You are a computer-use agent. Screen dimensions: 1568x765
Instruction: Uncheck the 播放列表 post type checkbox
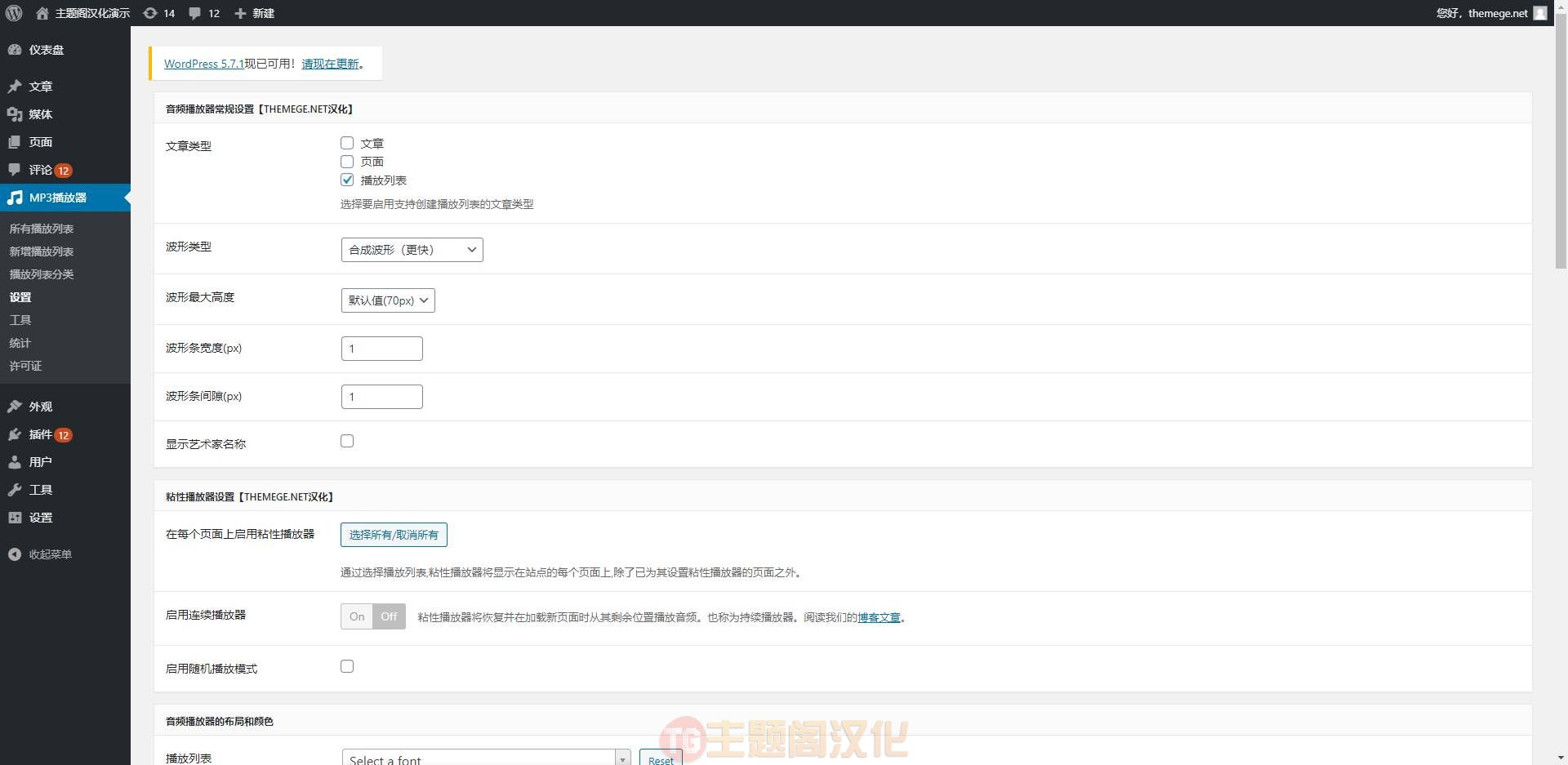click(x=347, y=180)
